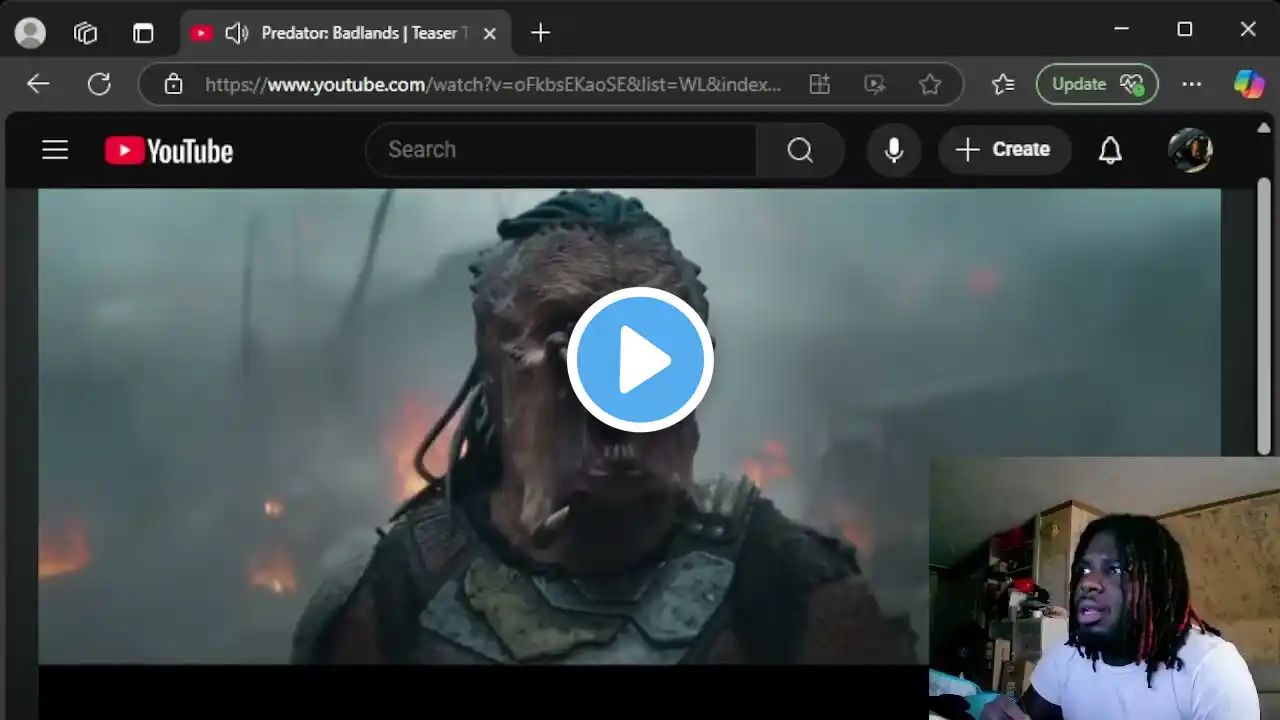Go to the YouTube home logo

(x=169, y=150)
